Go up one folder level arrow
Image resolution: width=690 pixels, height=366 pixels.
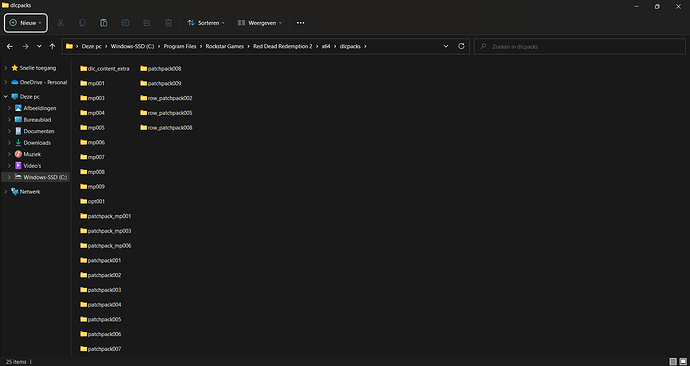pos(52,46)
